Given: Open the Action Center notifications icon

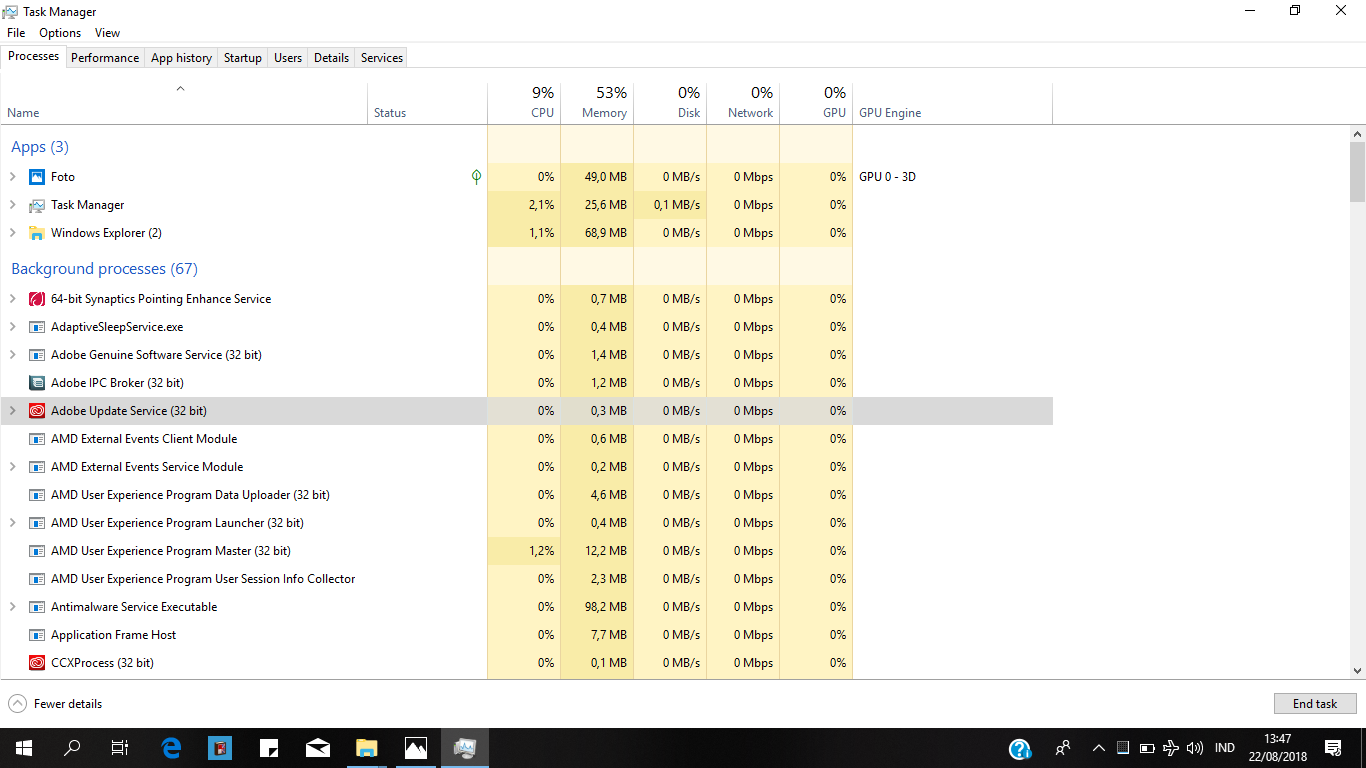Looking at the screenshot, I should pos(1333,748).
